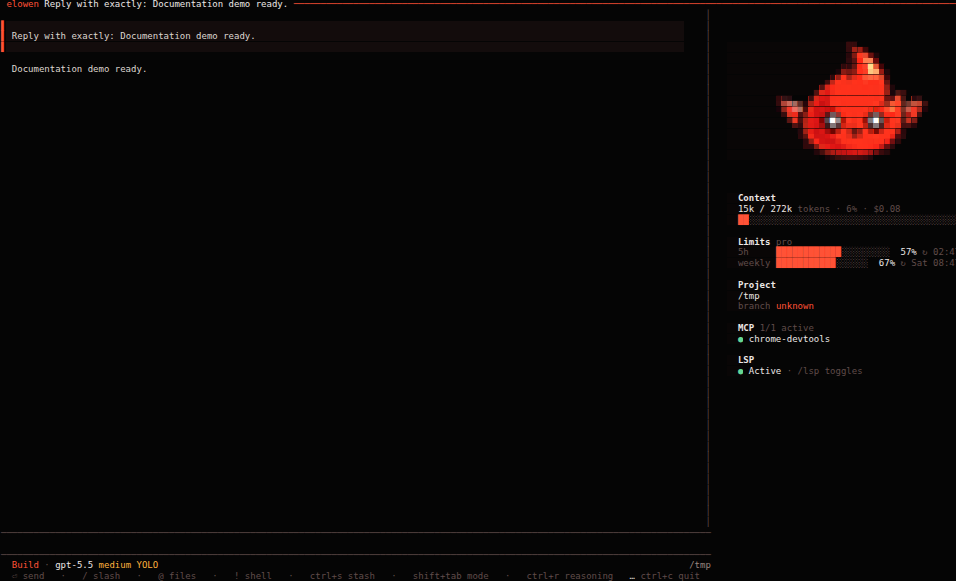
Task: Click the '/tmp' path under Project
Action: click(x=749, y=296)
